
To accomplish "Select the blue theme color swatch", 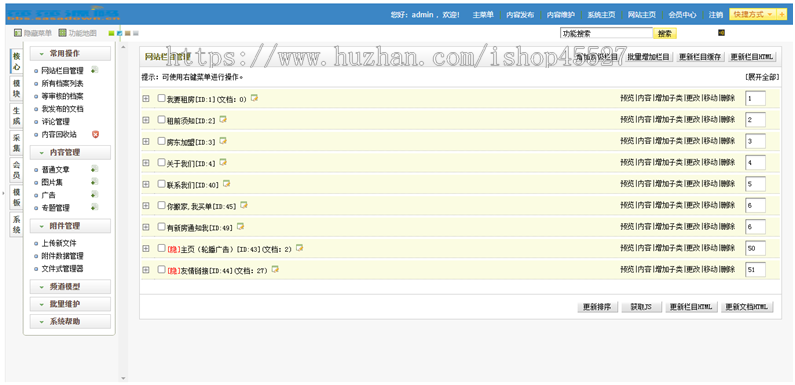I will click(120, 33).
